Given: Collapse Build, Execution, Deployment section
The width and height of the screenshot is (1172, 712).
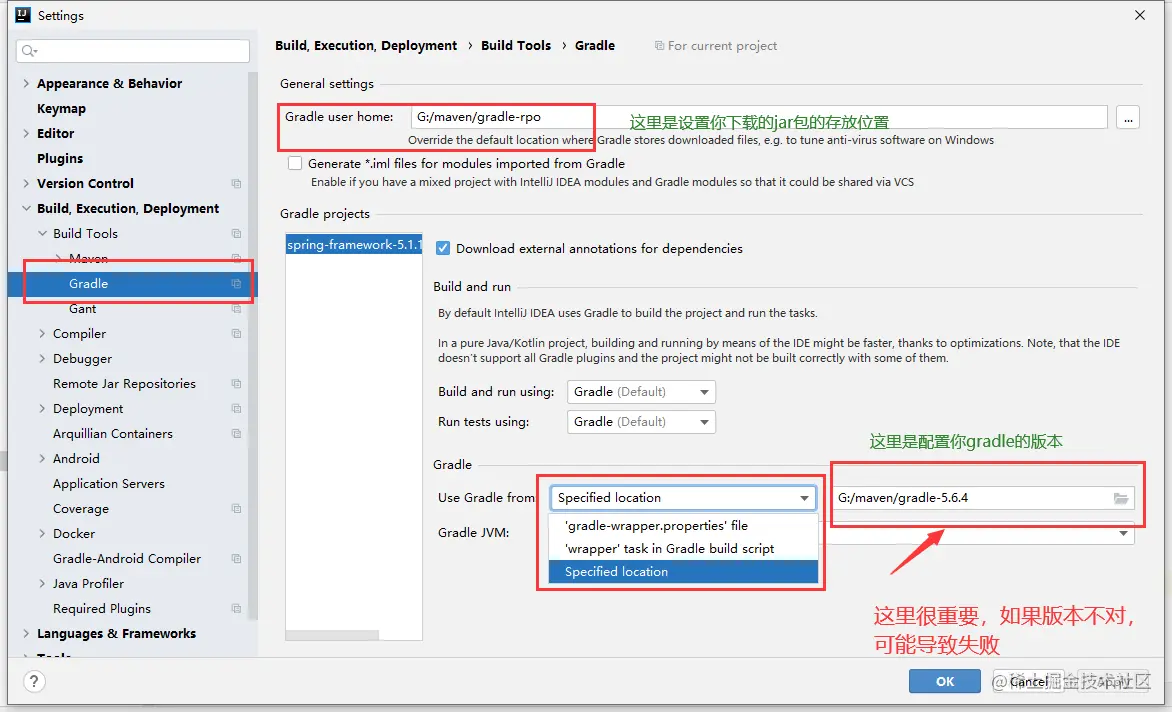Looking at the screenshot, I should pyautogui.click(x=26, y=208).
